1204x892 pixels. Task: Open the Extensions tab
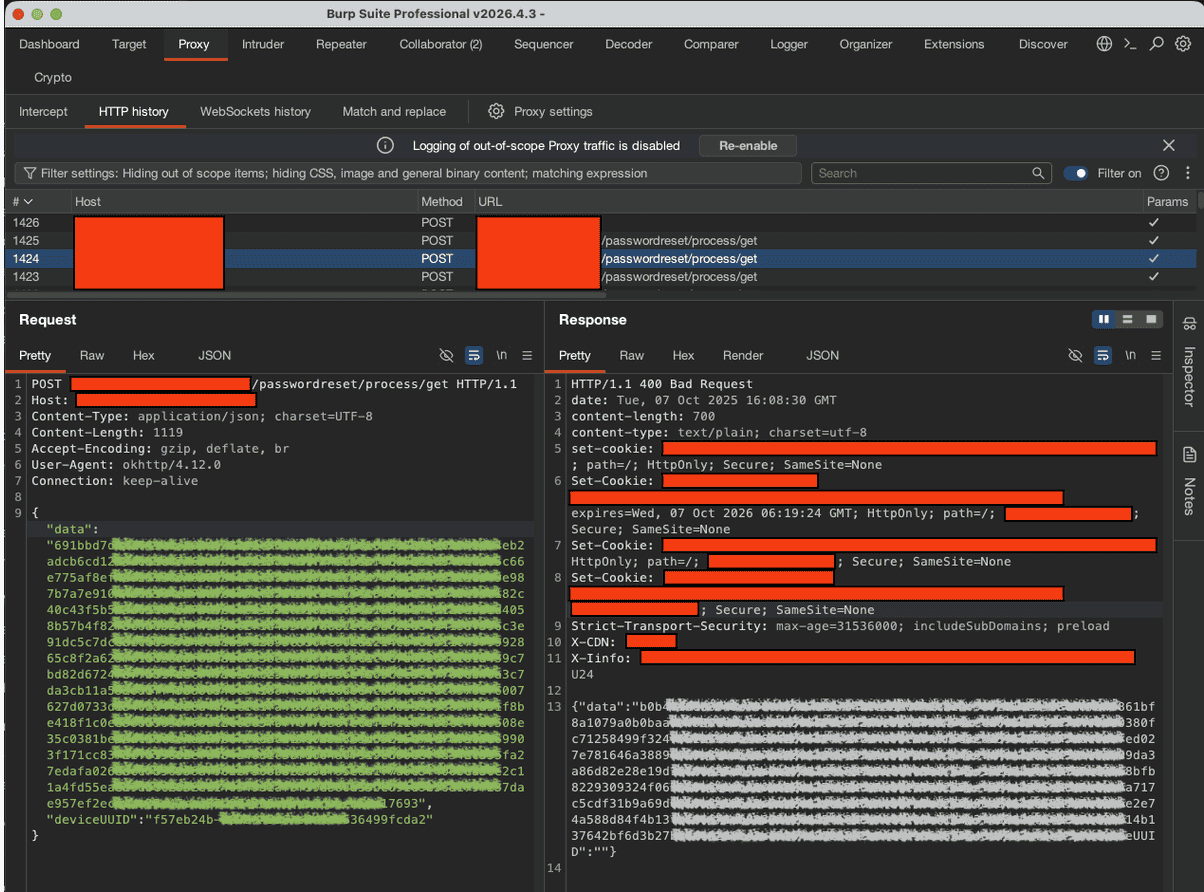(x=954, y=44)
